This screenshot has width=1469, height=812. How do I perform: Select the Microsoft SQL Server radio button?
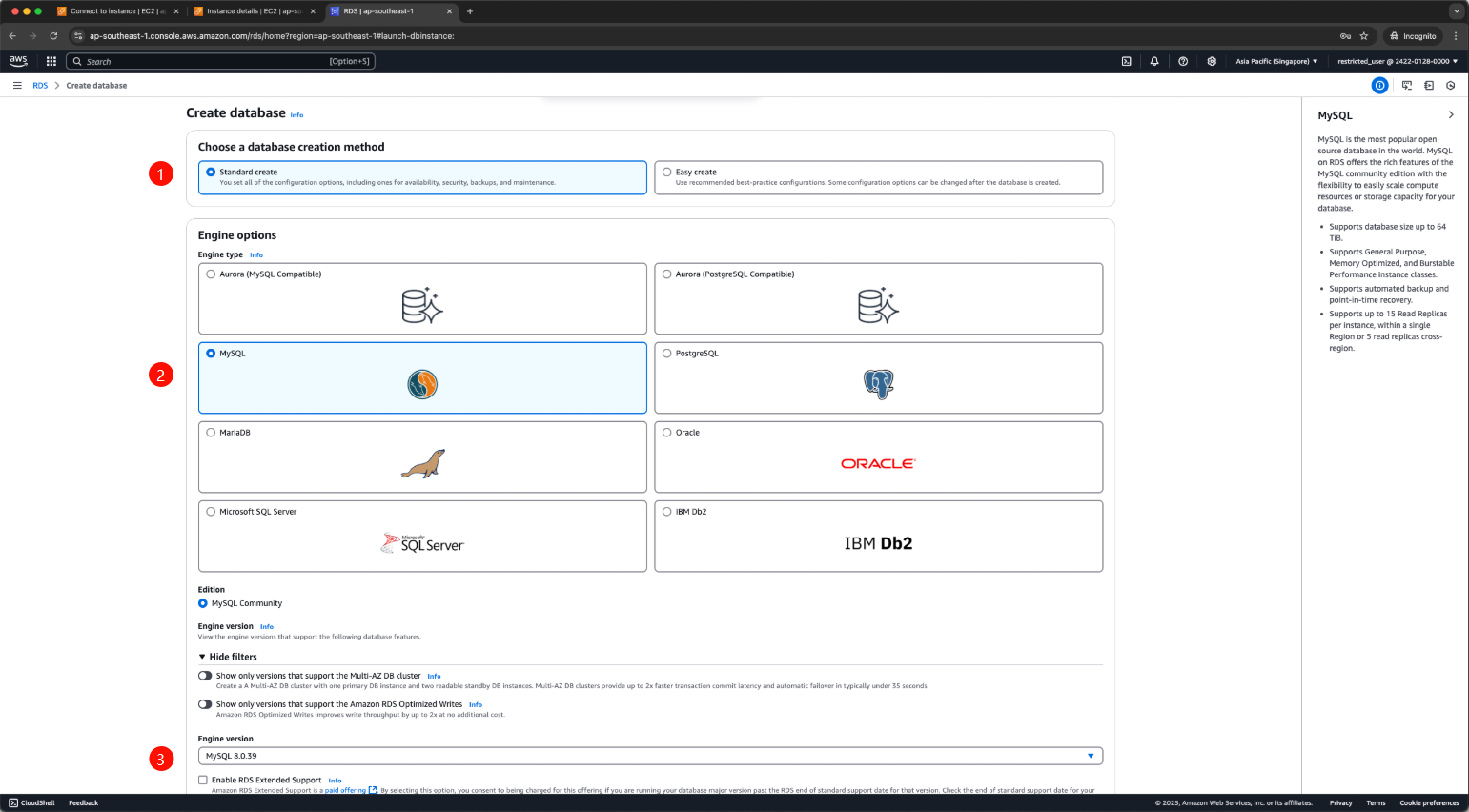(211, 512)
